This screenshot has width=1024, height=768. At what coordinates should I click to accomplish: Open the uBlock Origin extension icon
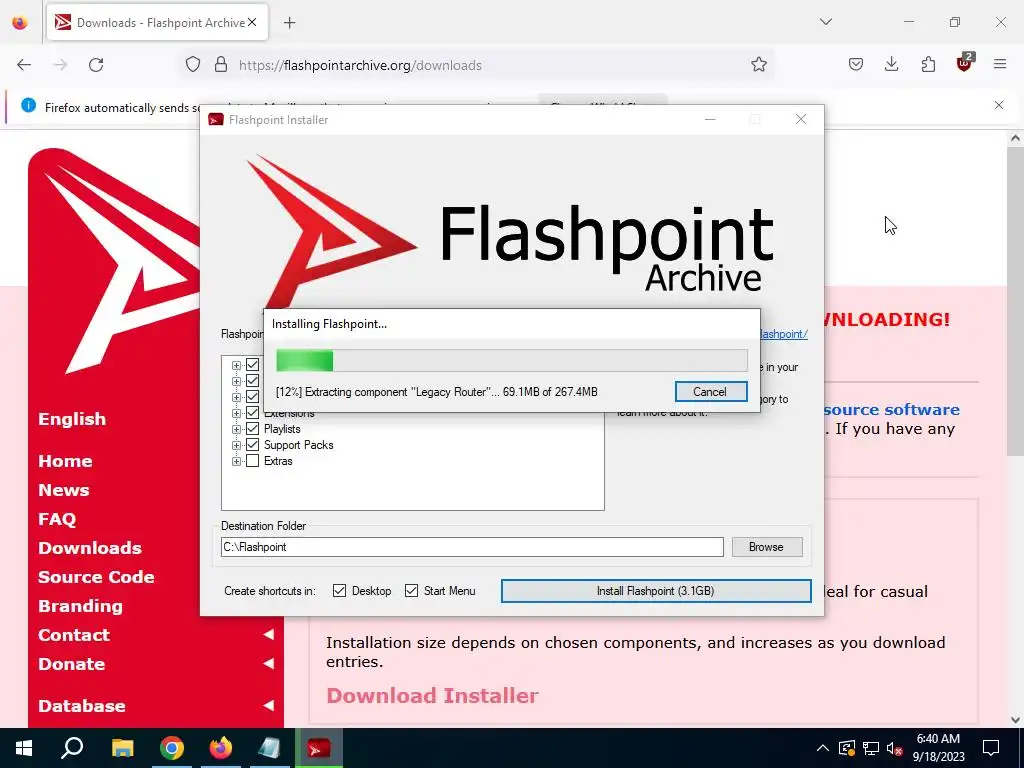(965, 63)
